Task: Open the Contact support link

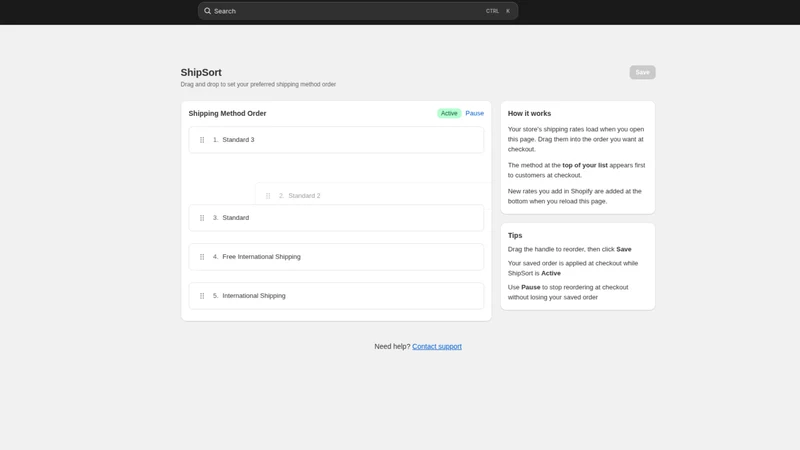Action: (437, 346)
